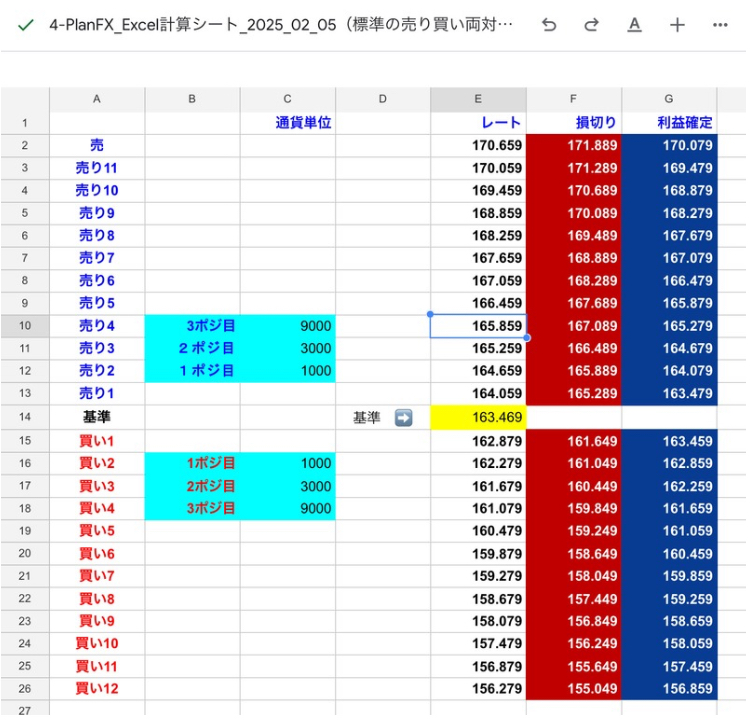Select the 1000 value in row 16
Screen dimensions: 750x721
point(287,463)
